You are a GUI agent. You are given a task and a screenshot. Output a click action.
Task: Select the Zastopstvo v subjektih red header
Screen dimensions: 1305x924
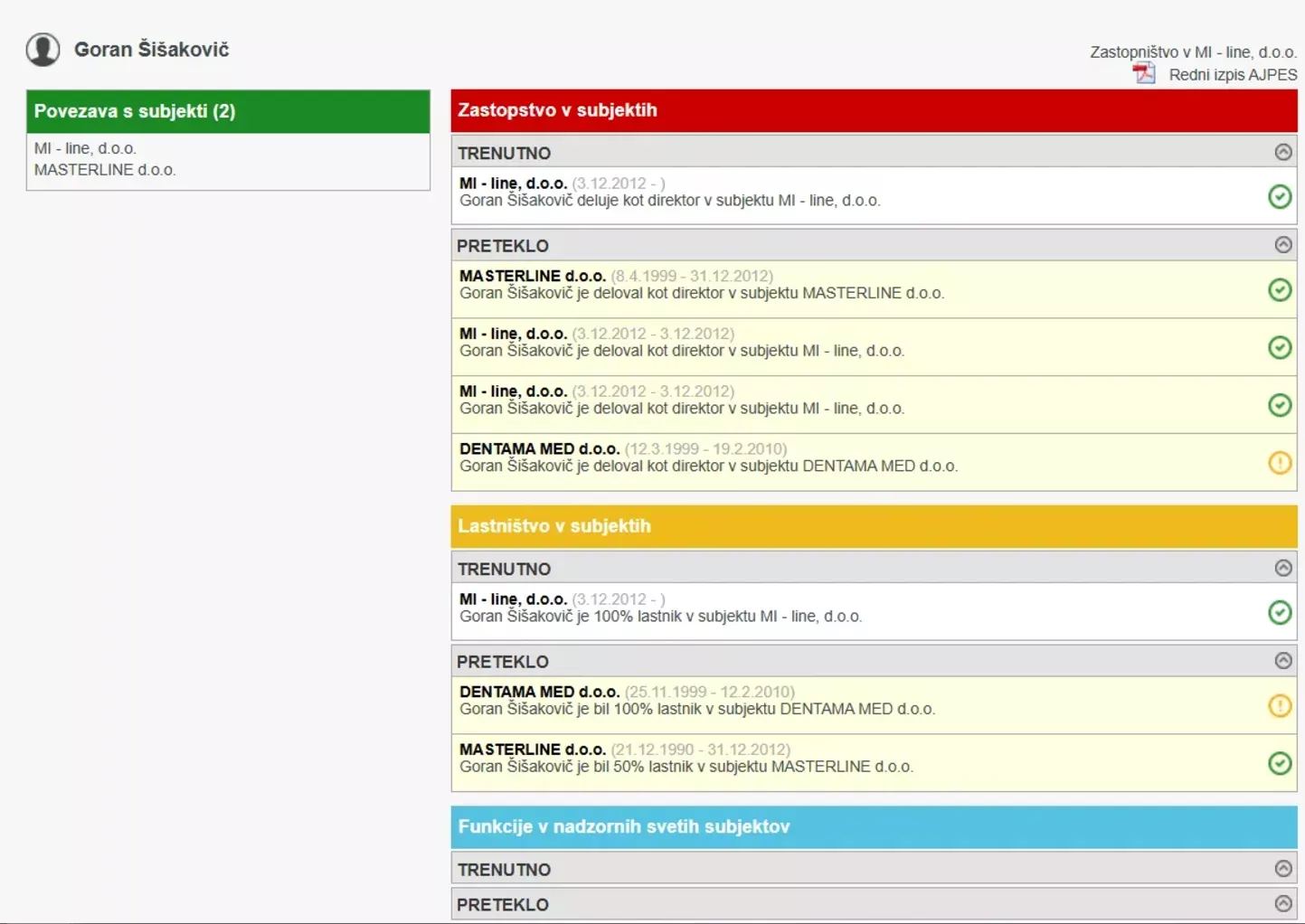coord(873,110)
